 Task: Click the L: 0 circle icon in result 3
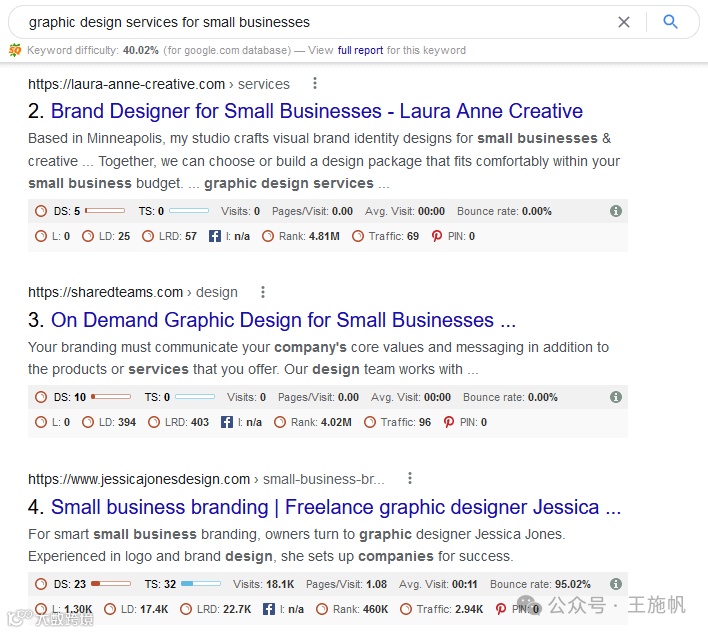(41, 422)
